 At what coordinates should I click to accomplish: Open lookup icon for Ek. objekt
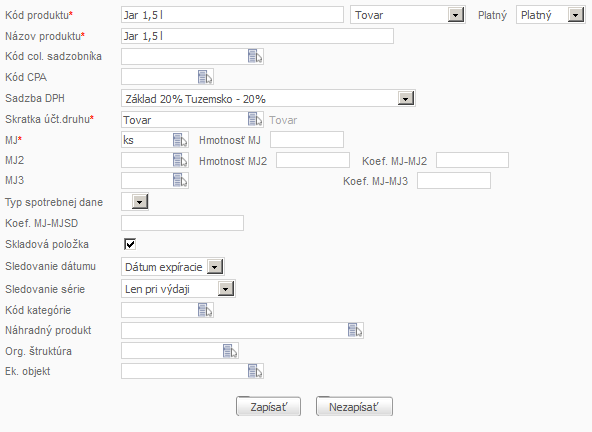coord(255,371)
